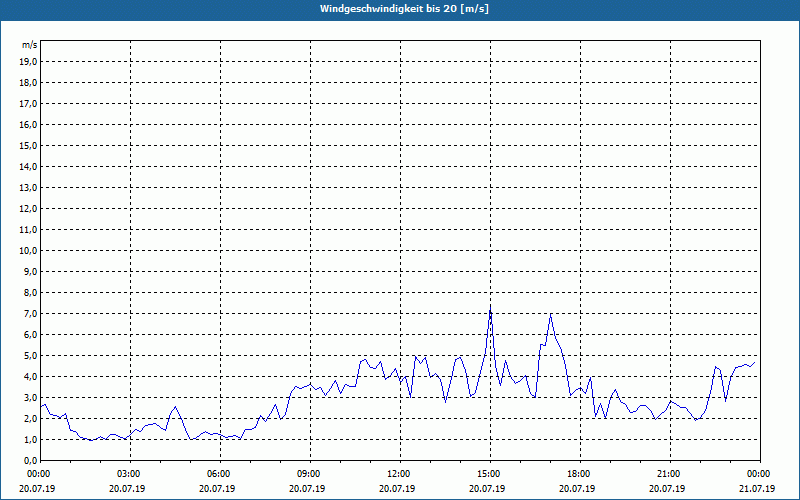Viewport: 800px width, 500px height.
Task: Click the '12,0' y-axis label
Action: click(28, 209)
